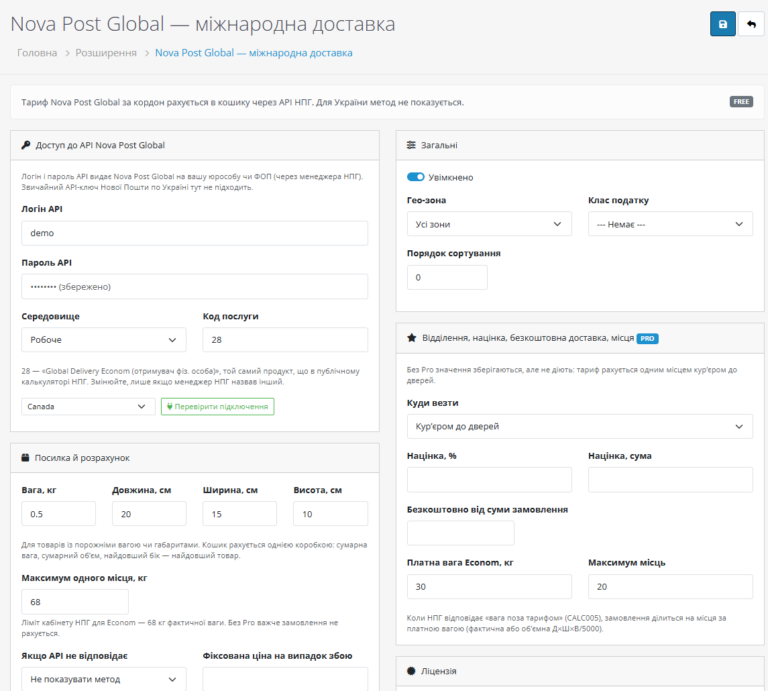Focus the Вага, кг field

tap(59, 514)
